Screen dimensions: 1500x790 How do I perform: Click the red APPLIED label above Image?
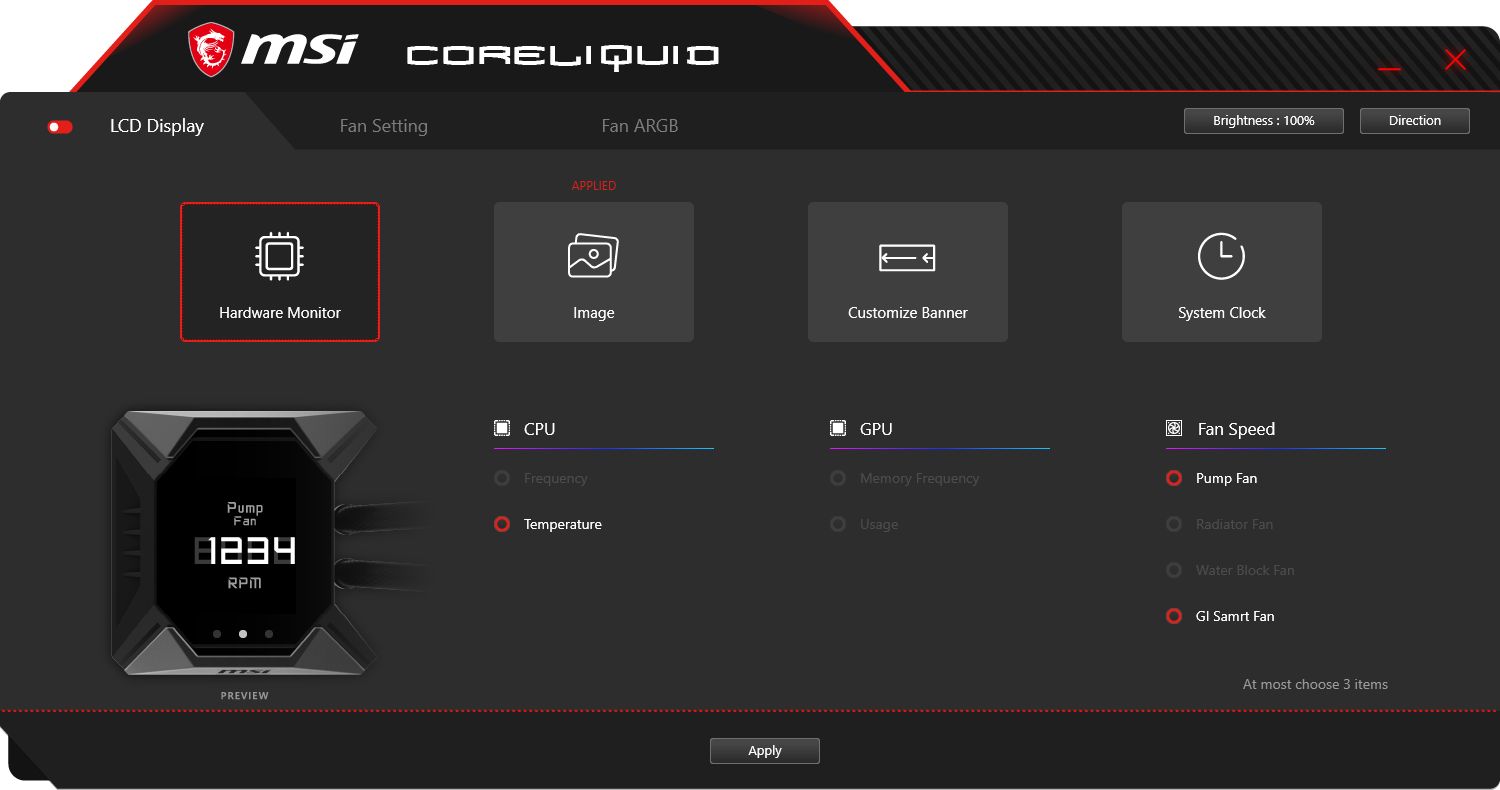594,186
